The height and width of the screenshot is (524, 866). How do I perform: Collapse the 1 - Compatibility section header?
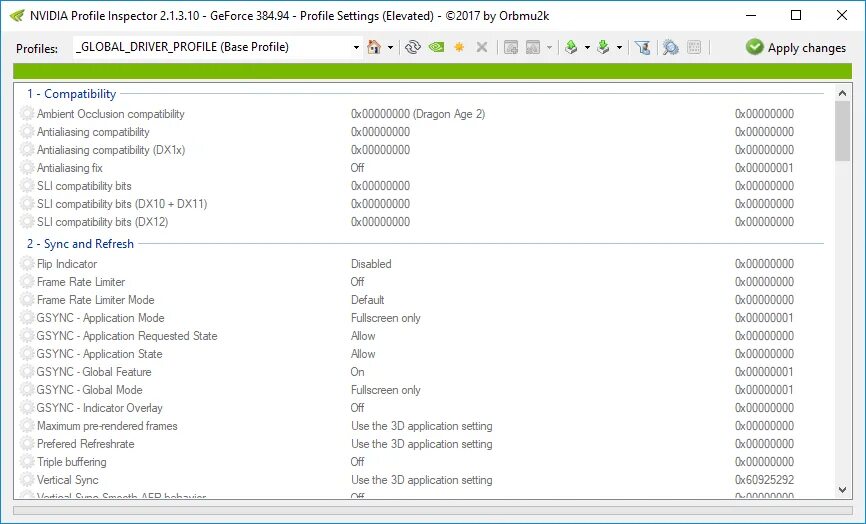point(72,94)
